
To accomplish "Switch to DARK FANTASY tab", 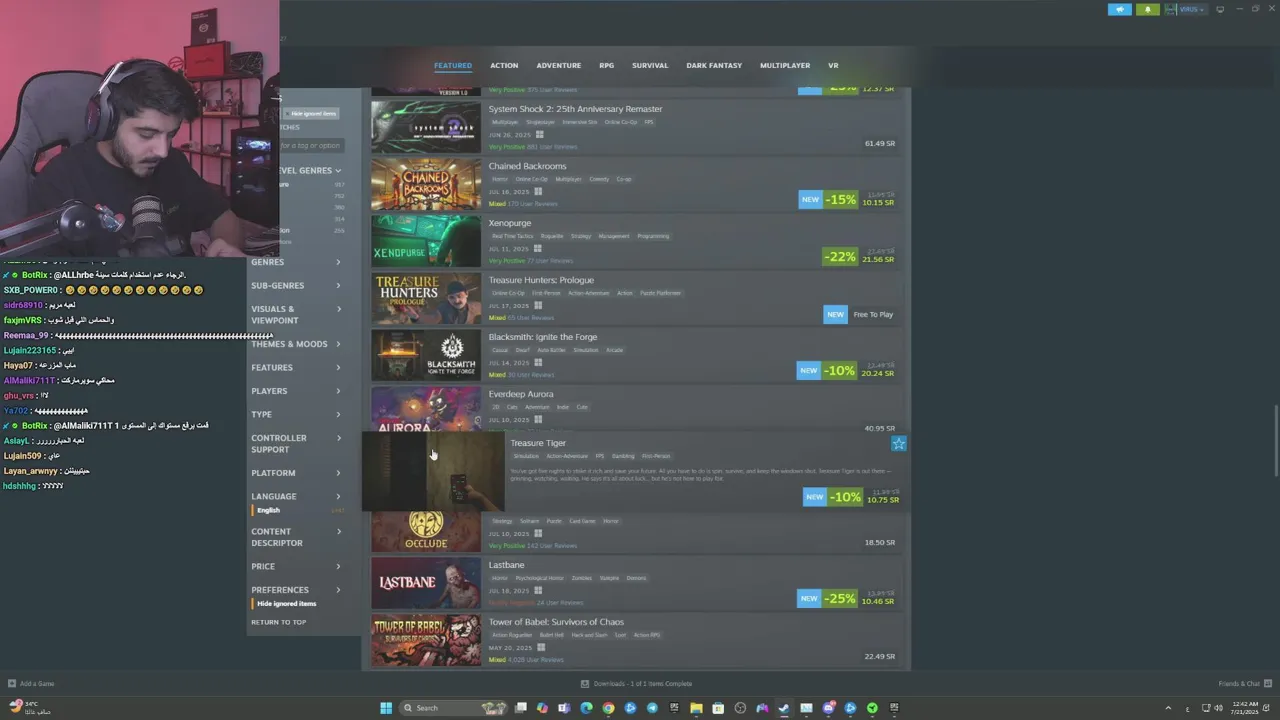I will coord(714,66).
